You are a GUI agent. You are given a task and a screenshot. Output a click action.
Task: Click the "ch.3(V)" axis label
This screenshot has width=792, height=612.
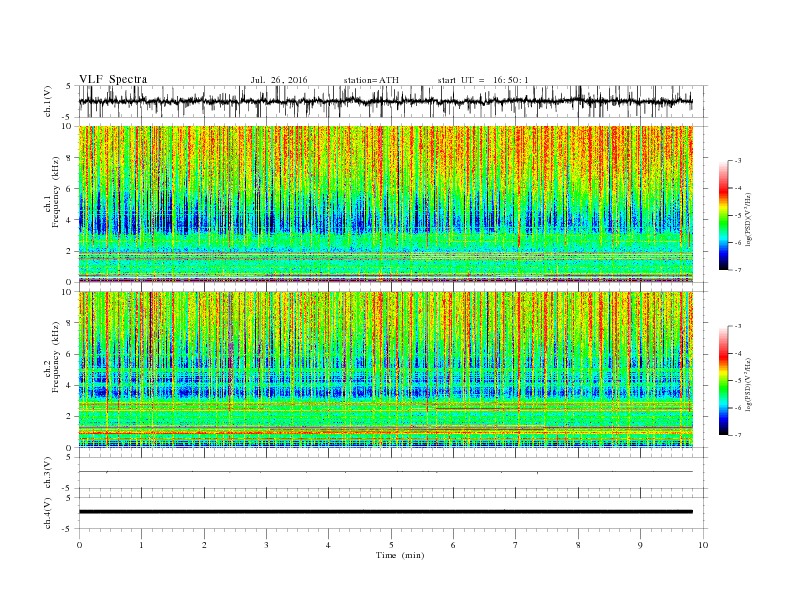48,473
